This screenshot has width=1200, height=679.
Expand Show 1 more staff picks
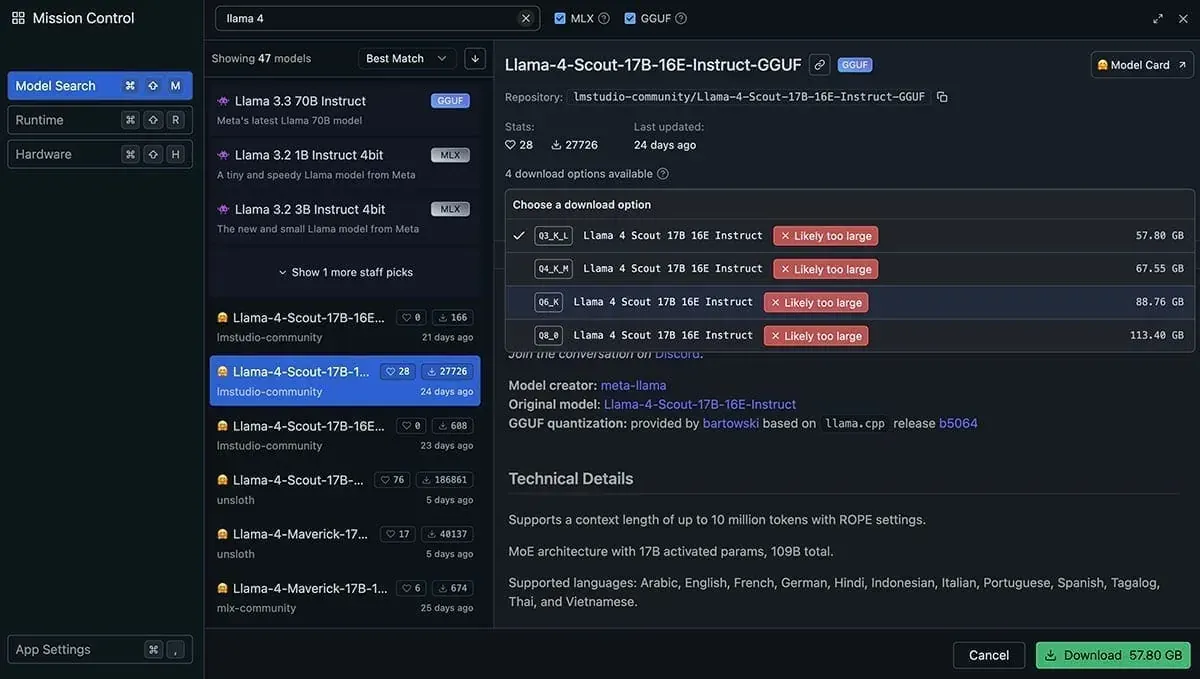345,272
